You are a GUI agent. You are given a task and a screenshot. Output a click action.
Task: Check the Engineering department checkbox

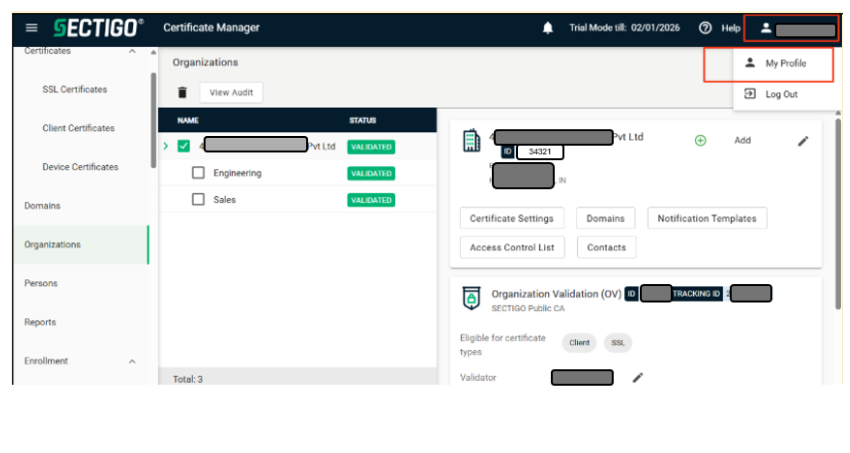click(198, 173)
